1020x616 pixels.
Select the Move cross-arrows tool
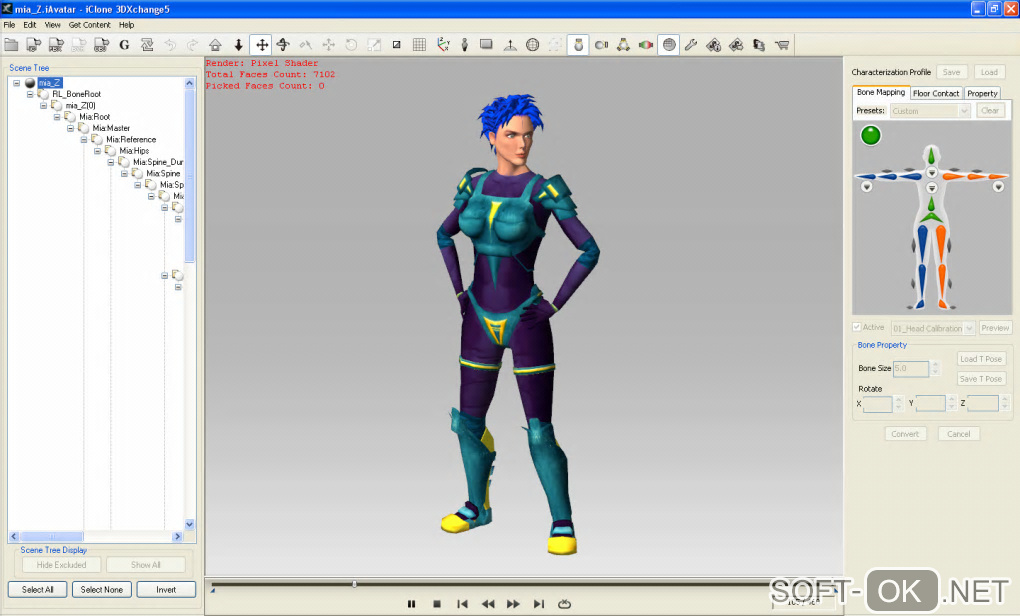tap(262, 45)
